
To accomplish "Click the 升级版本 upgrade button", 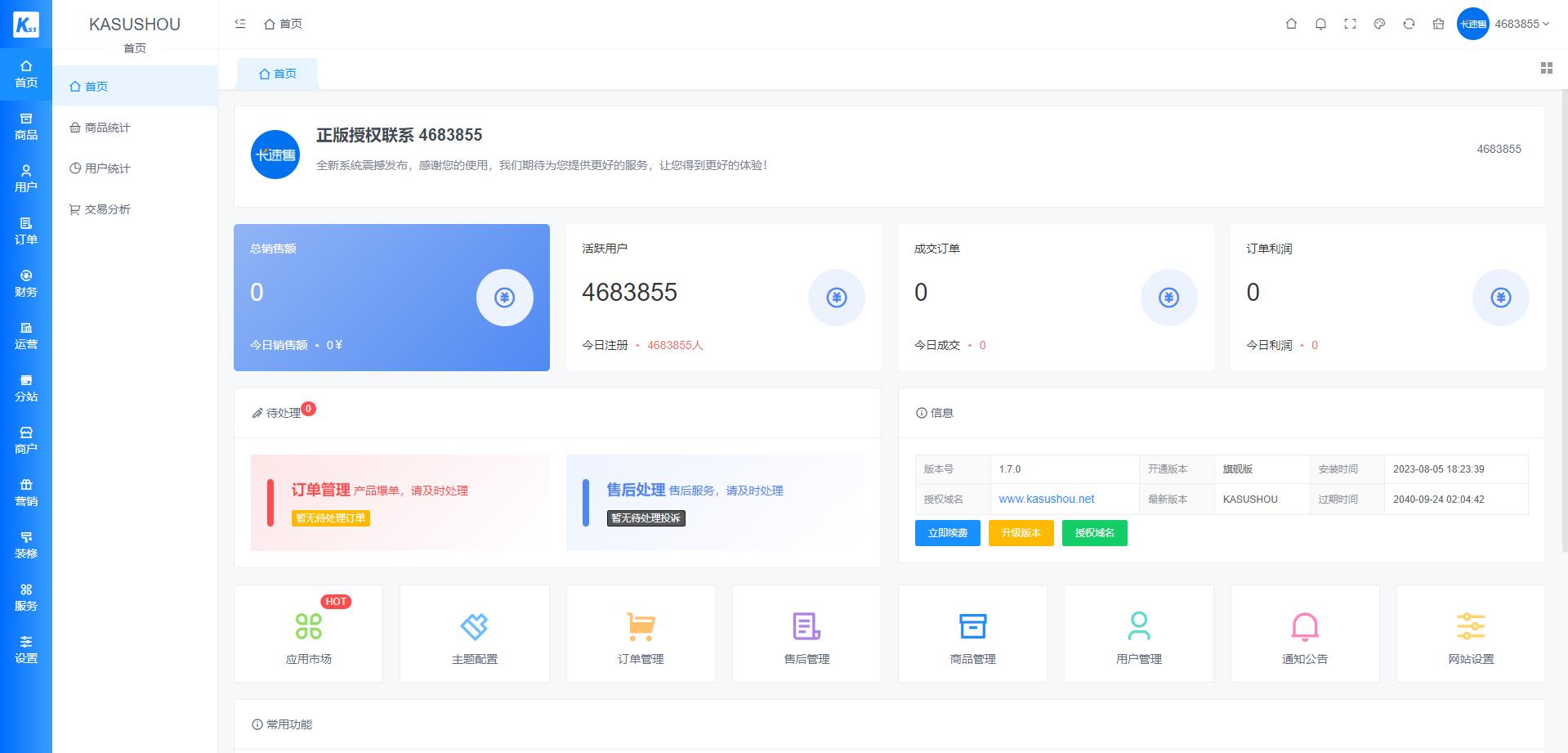I will click(1021, 533).
